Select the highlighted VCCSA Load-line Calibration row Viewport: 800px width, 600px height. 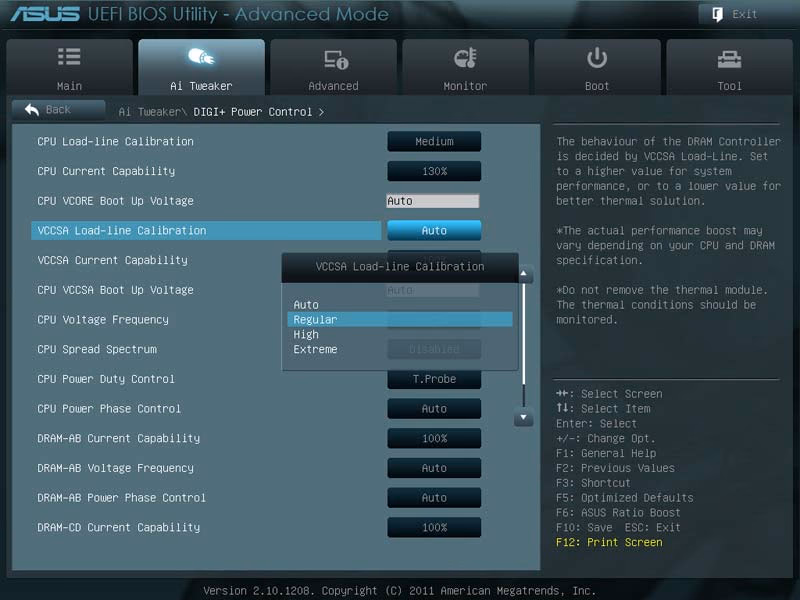point(206,230)
